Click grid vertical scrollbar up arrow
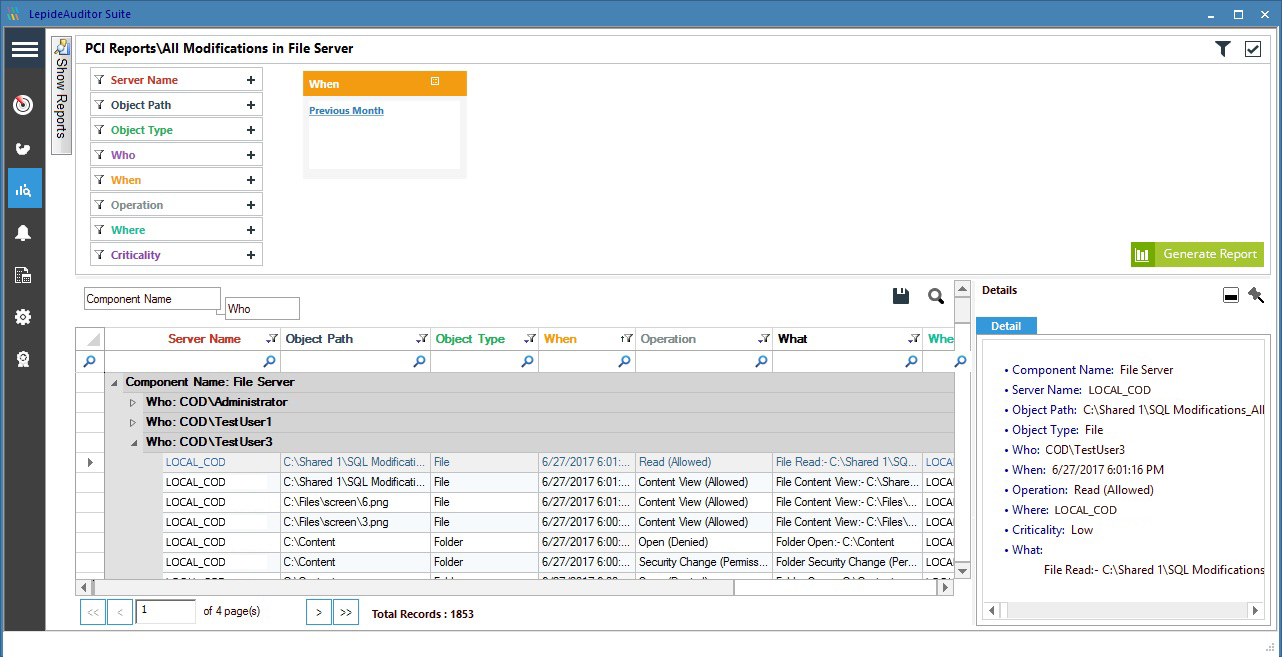The height and width of the screenshot is (657, 1282). tap(962, 289)
